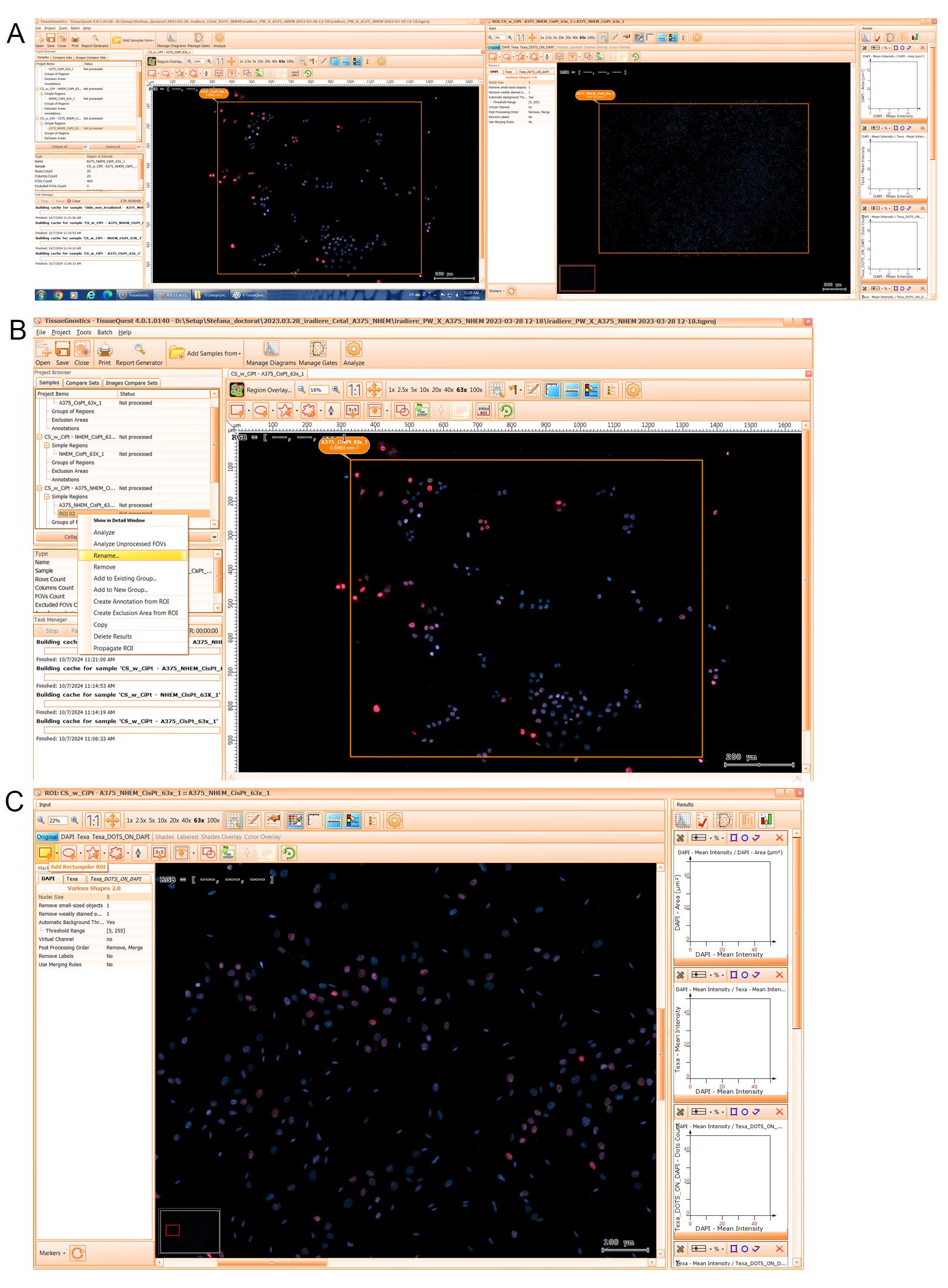The height and width of the screenshot is (1288, 948).
Task: Click the 1:1 zoom icon in panel C
Action: pyautogui.click(x=93, y=820)
